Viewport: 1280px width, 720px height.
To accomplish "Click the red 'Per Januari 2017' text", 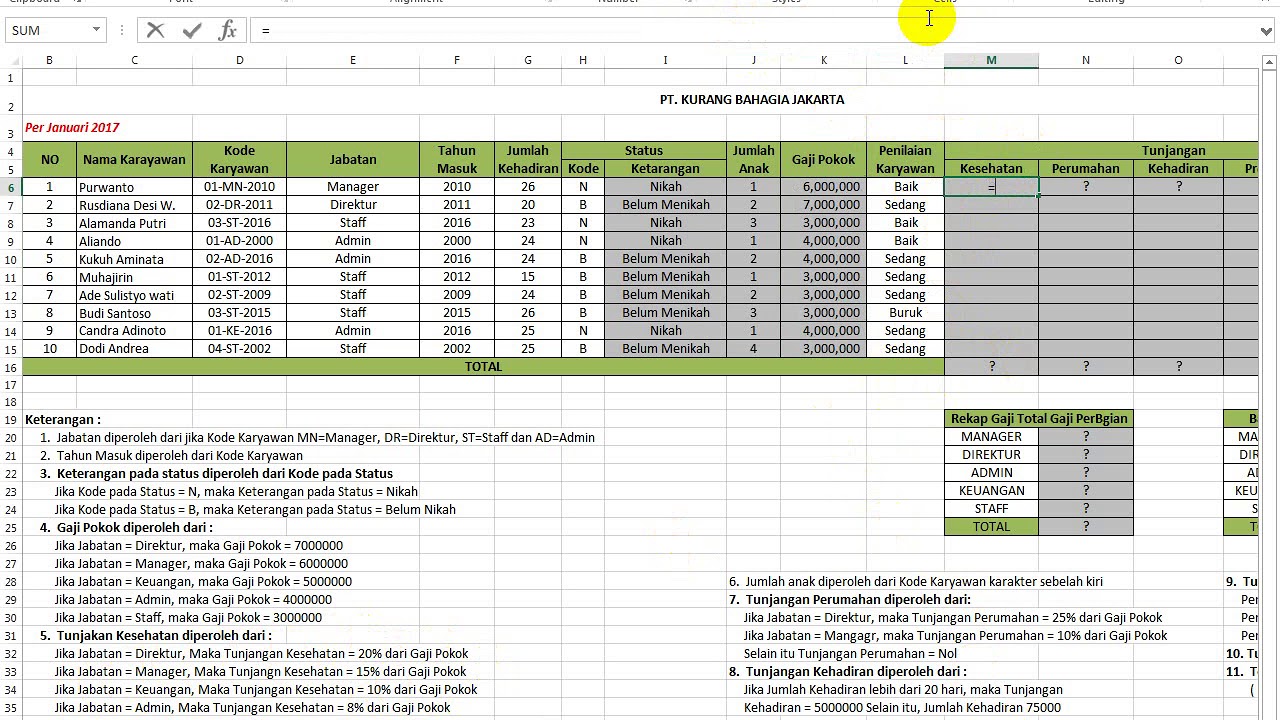I will 72,128.
